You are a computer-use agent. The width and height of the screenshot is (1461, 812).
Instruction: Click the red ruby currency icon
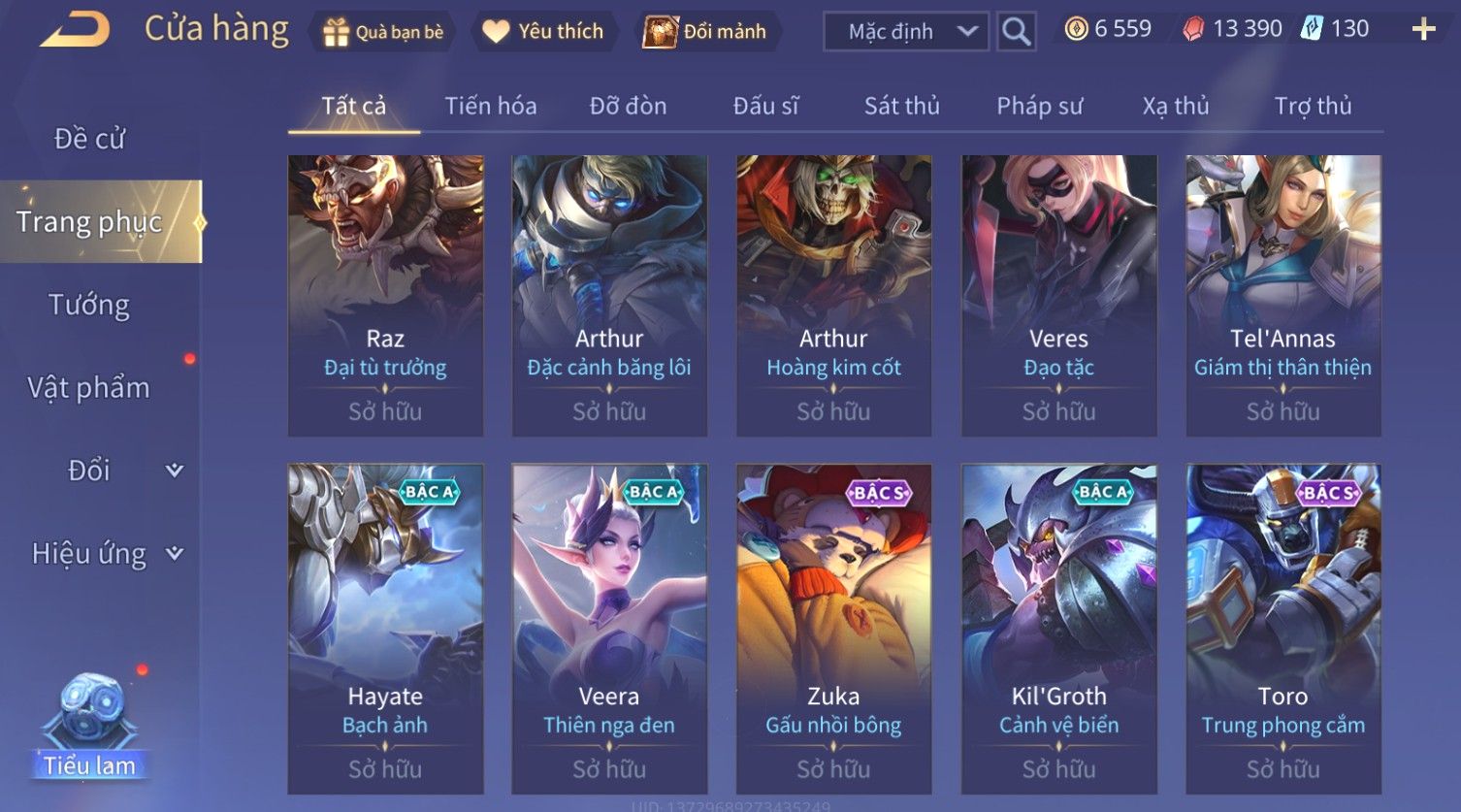(1193, 30)
